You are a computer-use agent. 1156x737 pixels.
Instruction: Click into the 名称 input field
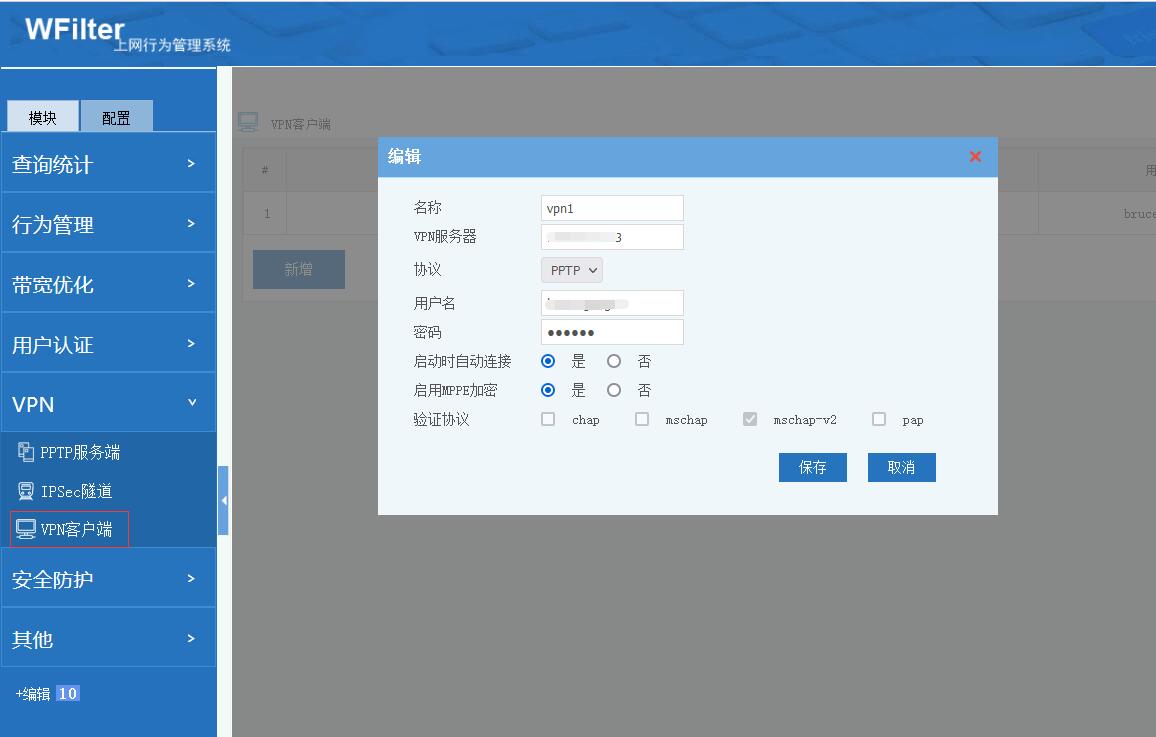[x=612, y=208]
